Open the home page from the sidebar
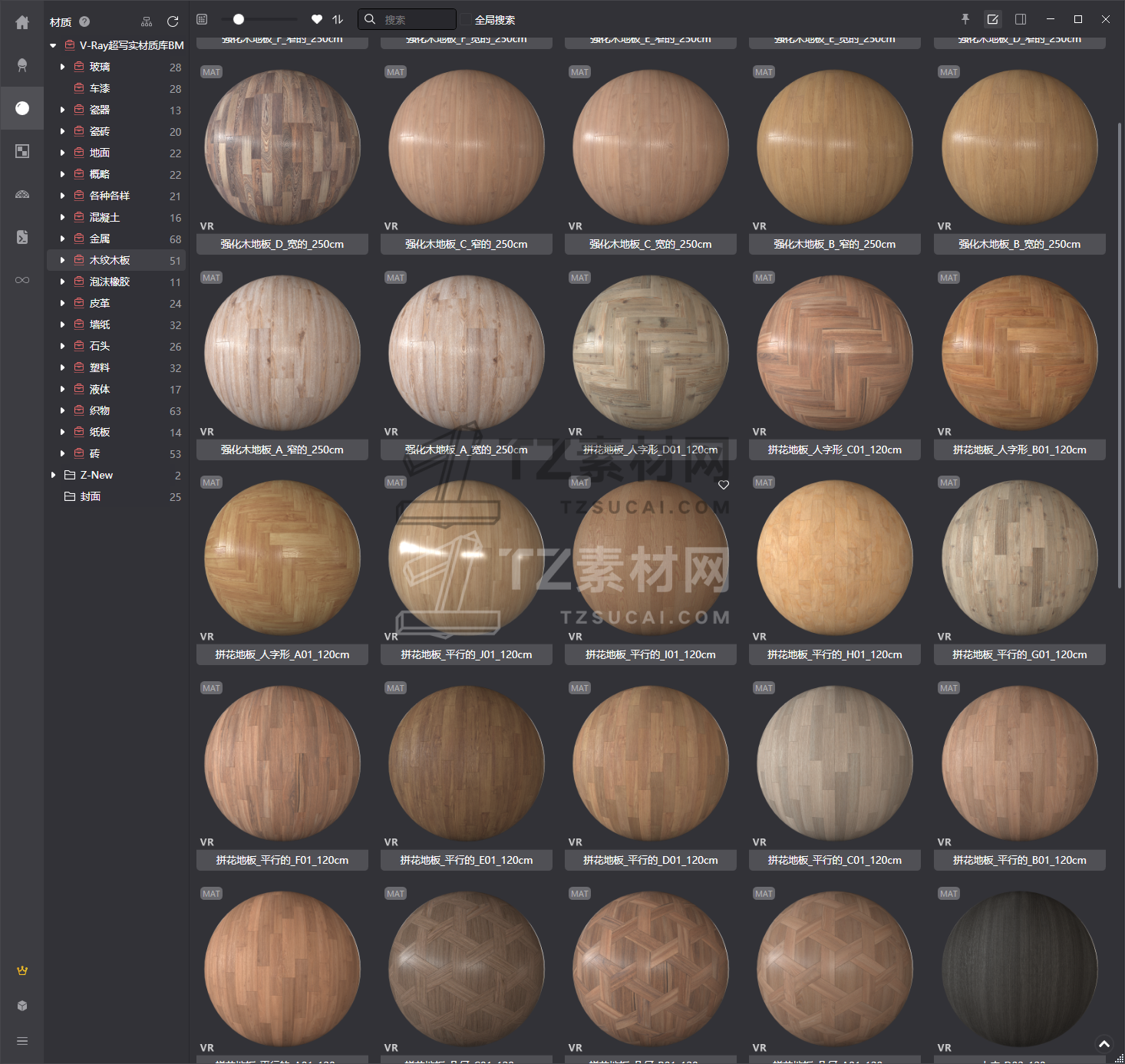 22,23
